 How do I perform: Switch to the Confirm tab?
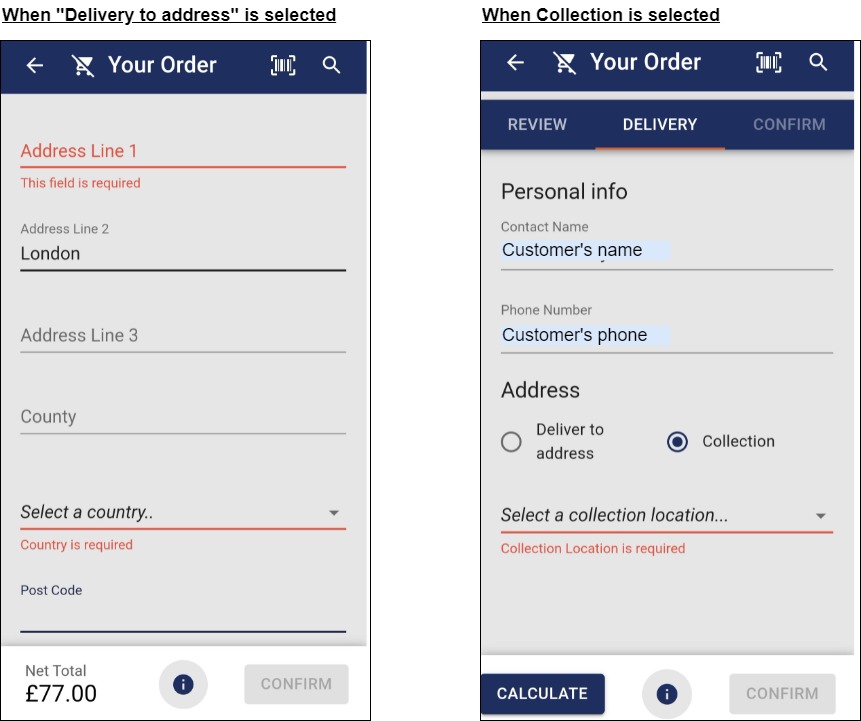pyautogui.click(x=789, y=125)
